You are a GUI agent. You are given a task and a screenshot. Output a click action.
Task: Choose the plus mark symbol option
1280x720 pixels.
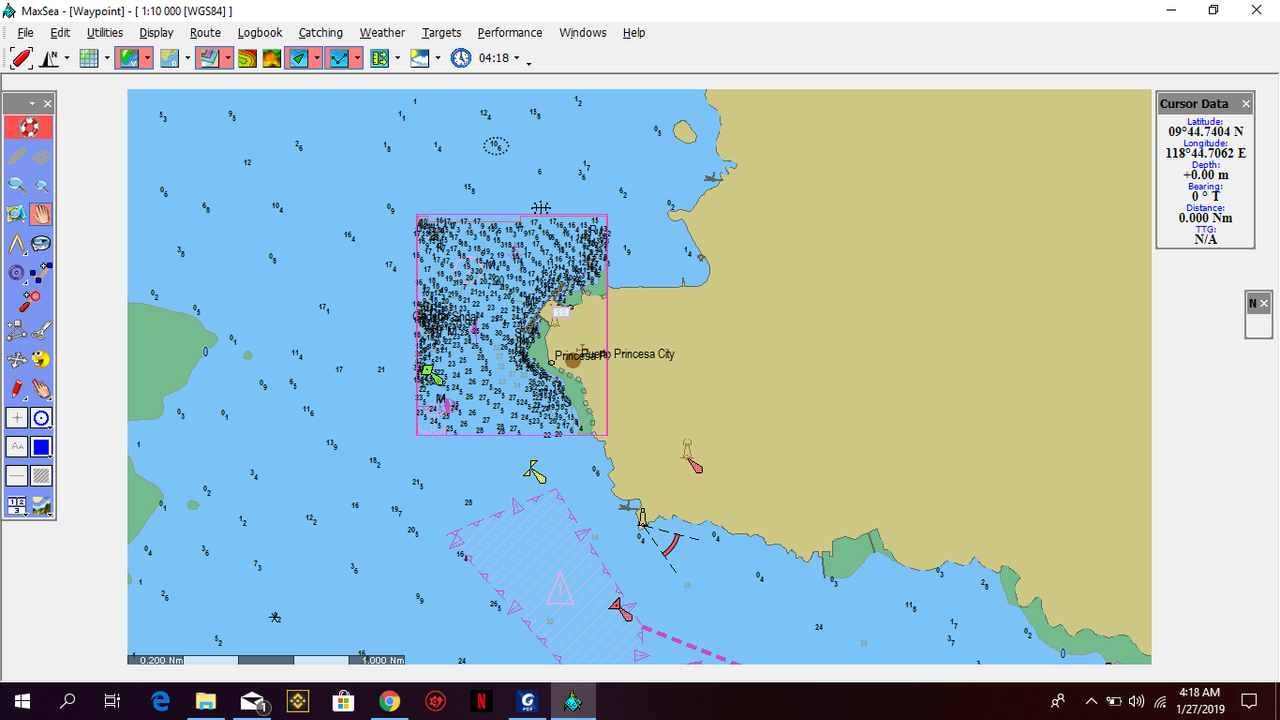click(17, 418)
